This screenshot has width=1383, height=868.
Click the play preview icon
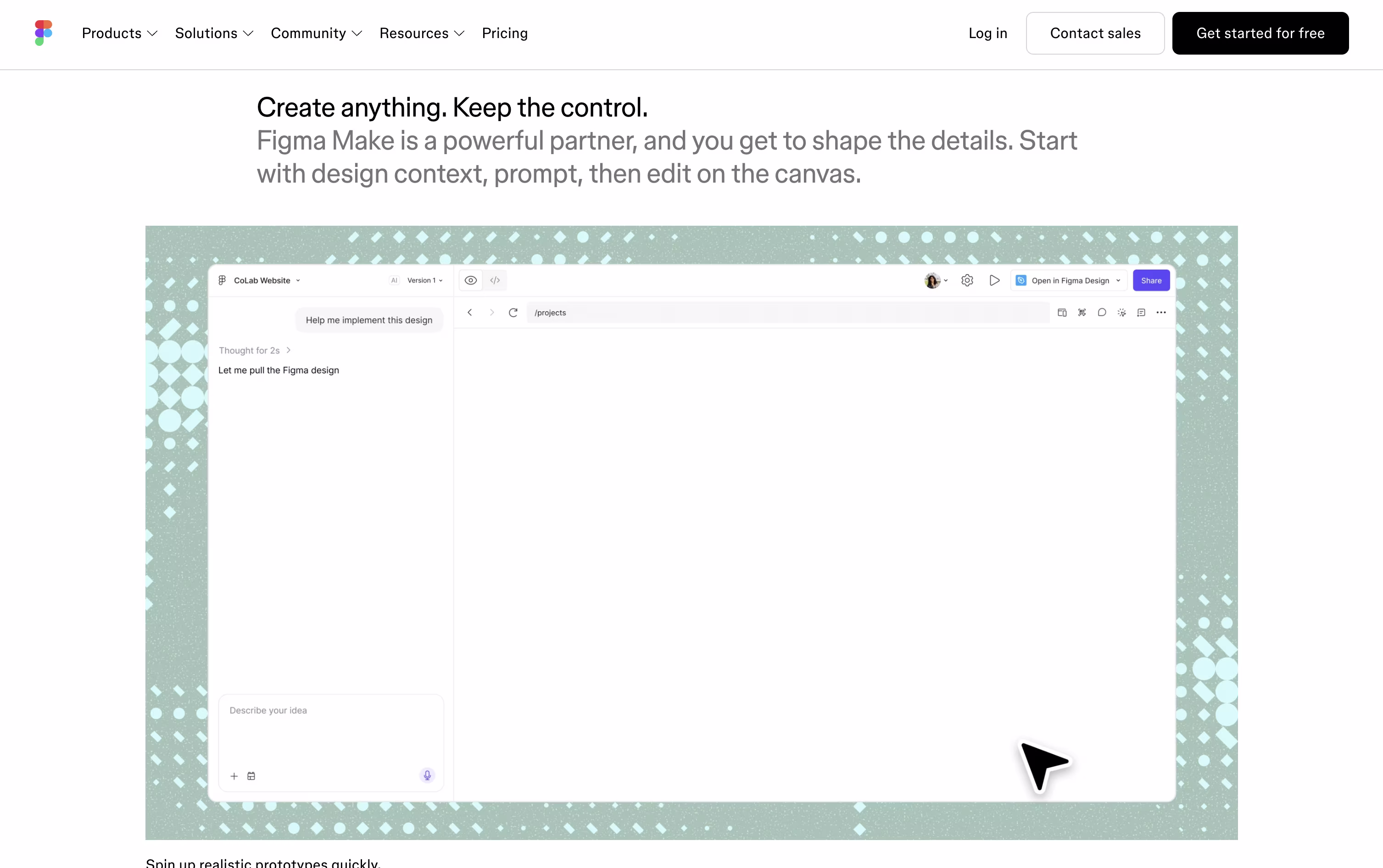pyautogui.click(x=994, y=280)
